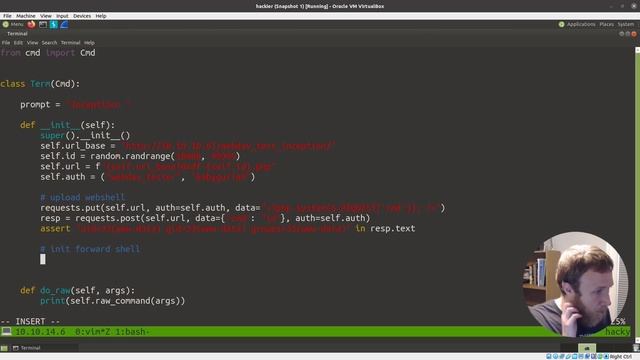The height and width of the screenshot is (360, 640).
Task: Click VirtualBox hard disk activity status icon
Action: 549,356
